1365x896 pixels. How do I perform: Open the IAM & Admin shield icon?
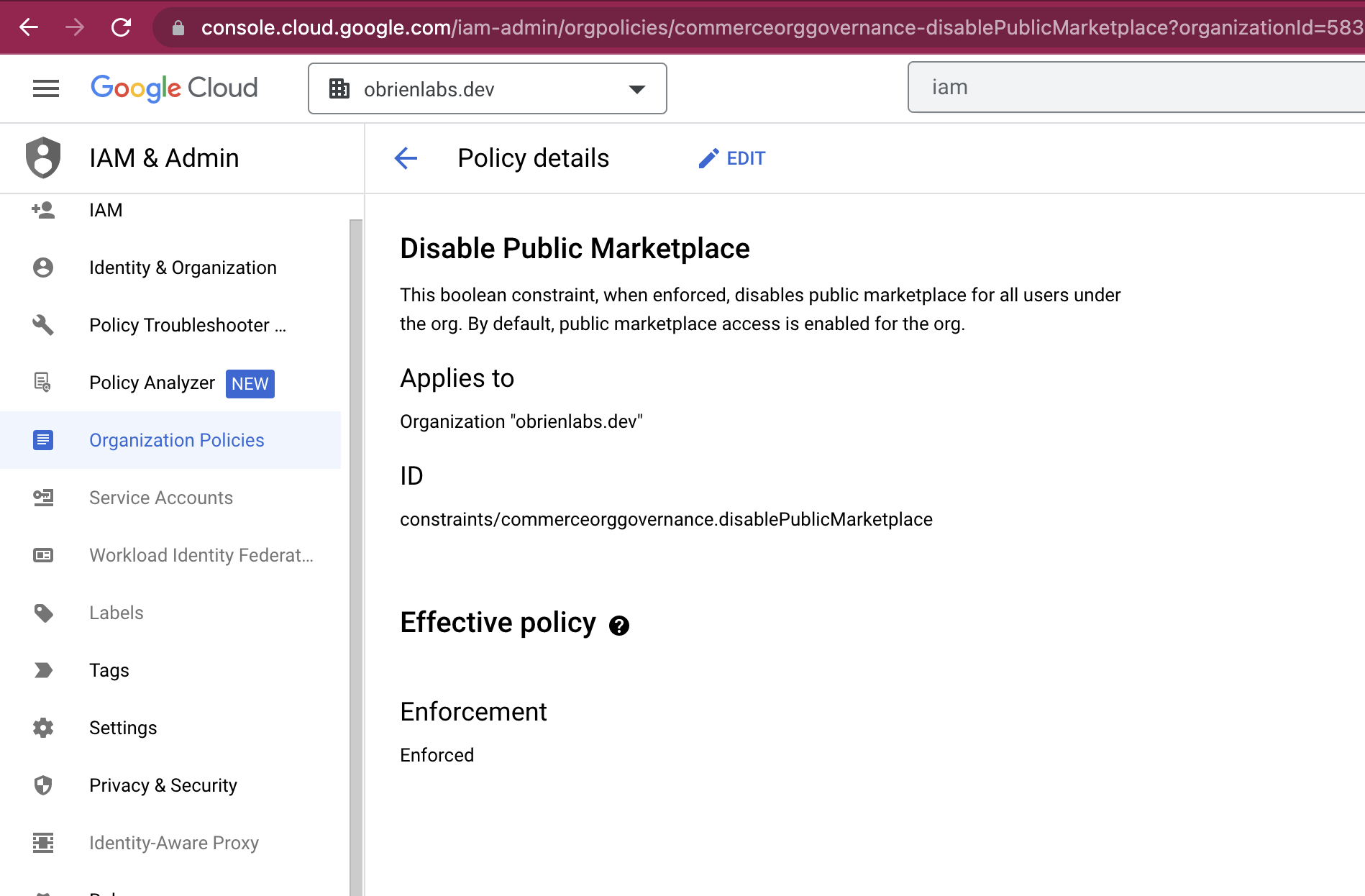point(43,157)
